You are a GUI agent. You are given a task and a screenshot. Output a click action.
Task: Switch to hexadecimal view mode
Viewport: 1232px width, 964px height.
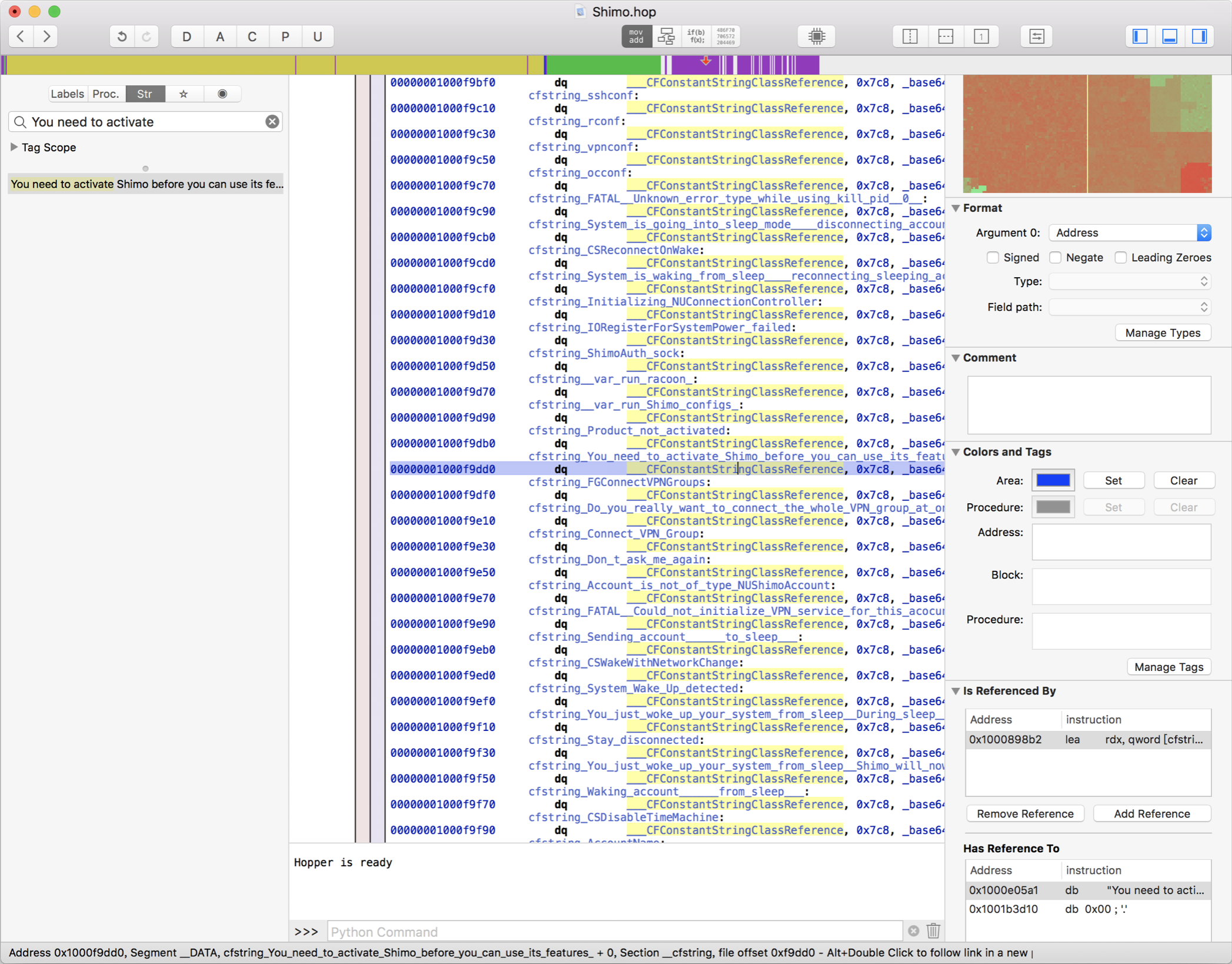(725, 36)
